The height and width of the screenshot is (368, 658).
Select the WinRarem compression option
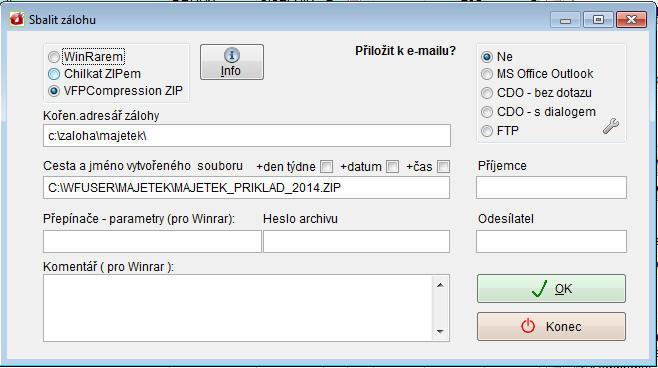pos(54,57)
